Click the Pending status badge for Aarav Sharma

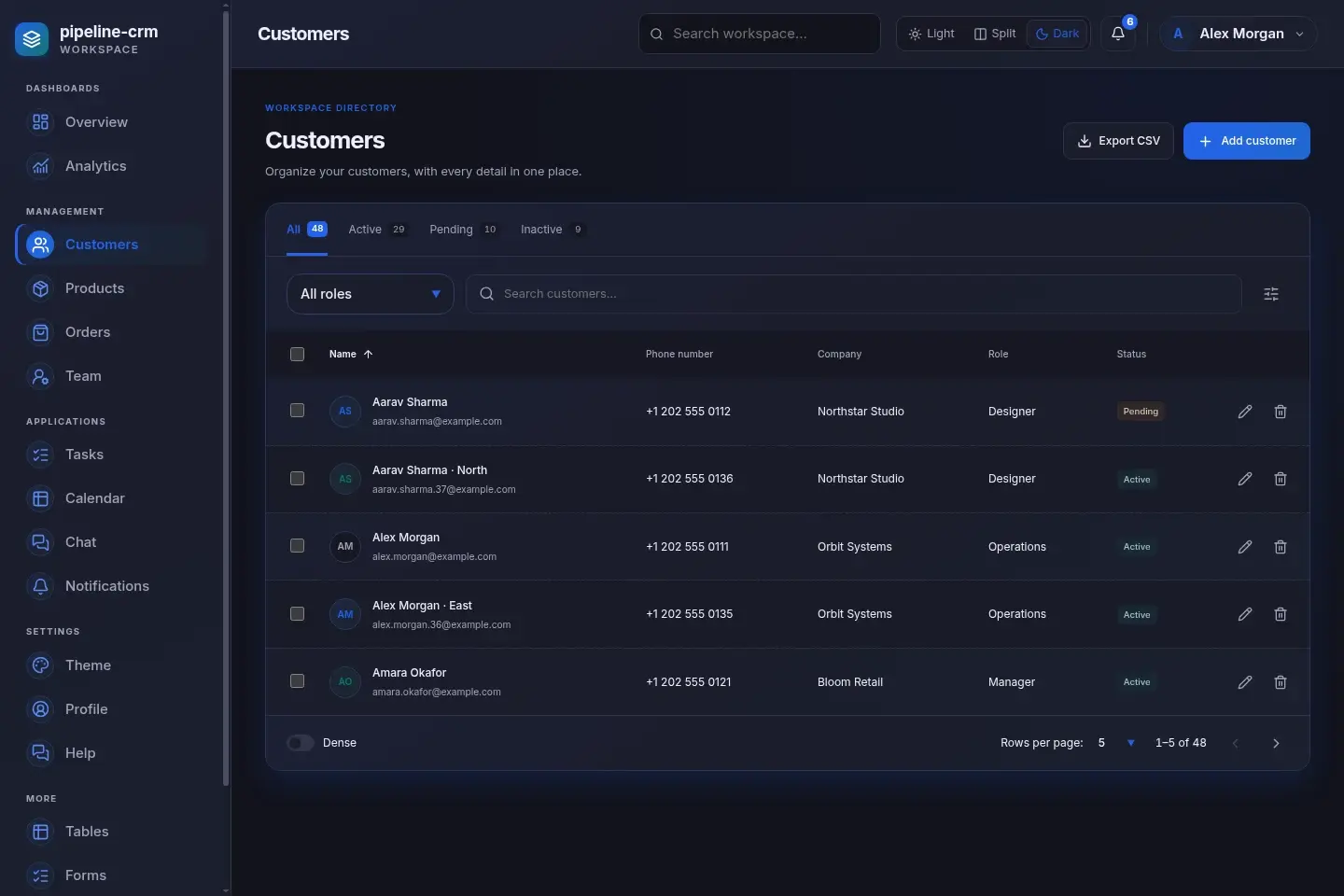[1141, 412]
